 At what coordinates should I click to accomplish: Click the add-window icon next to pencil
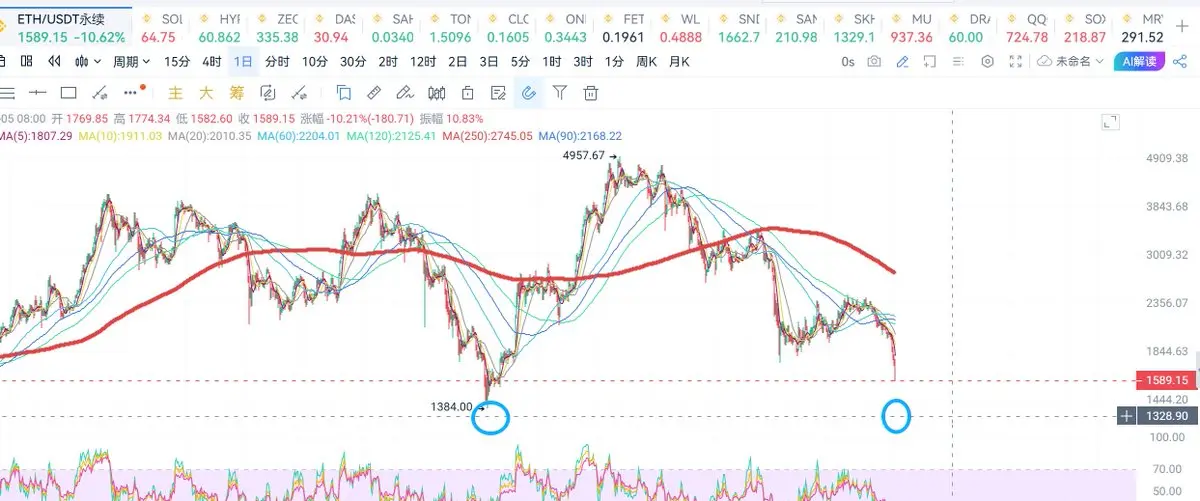tap(931, 61)
